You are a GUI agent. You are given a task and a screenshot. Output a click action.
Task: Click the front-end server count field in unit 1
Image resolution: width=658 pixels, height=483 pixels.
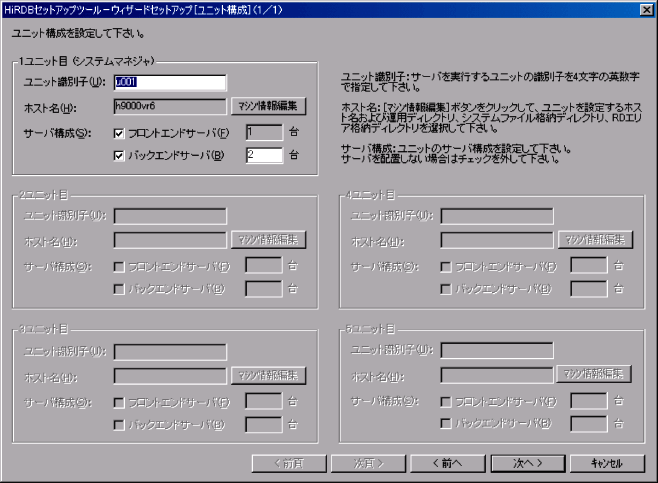(x=264, y=133)
